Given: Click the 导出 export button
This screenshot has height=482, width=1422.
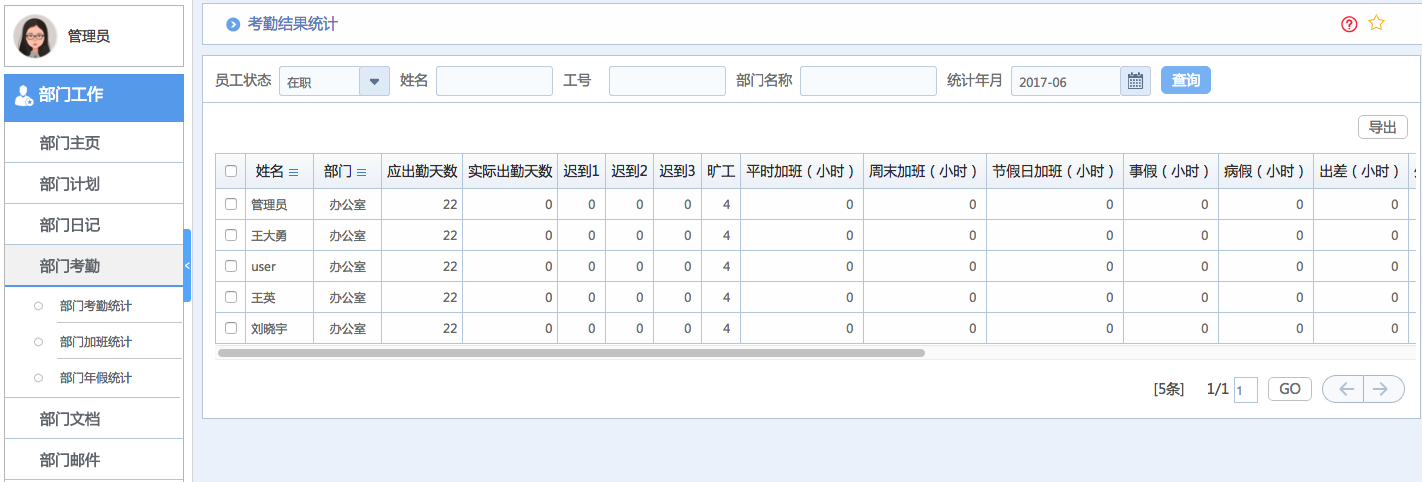Looking at the screenshot, I should pyautogui.click(x=1382, y=127).
